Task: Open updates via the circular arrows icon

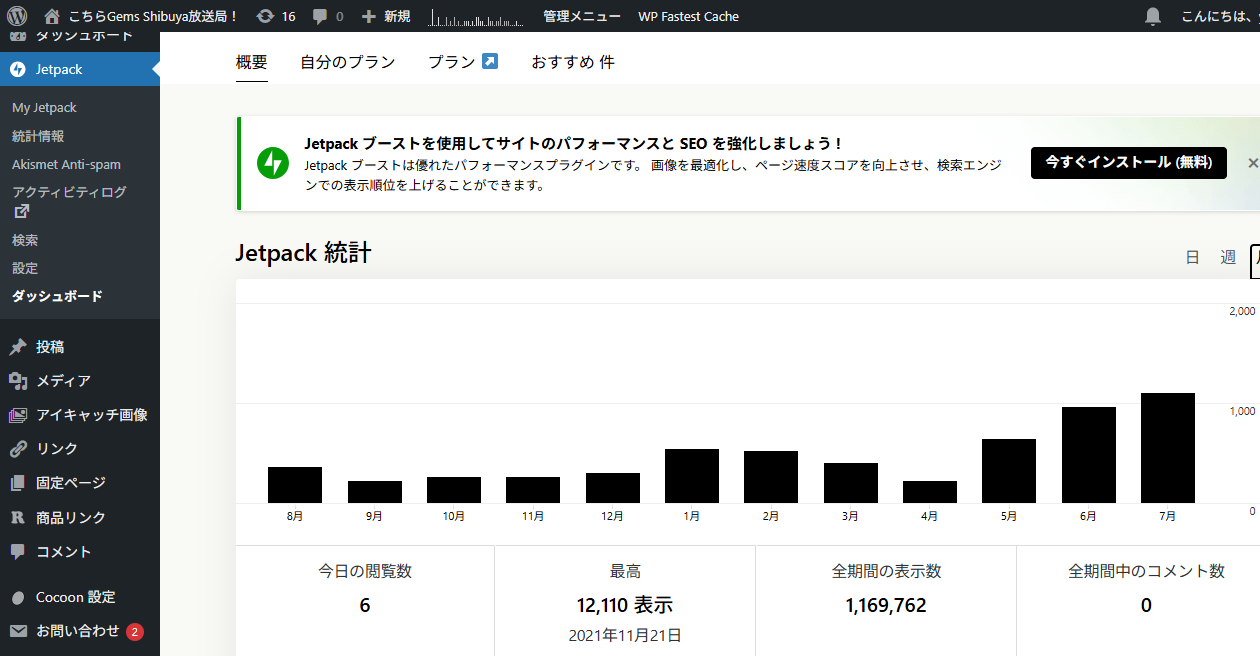Action: 265,16
